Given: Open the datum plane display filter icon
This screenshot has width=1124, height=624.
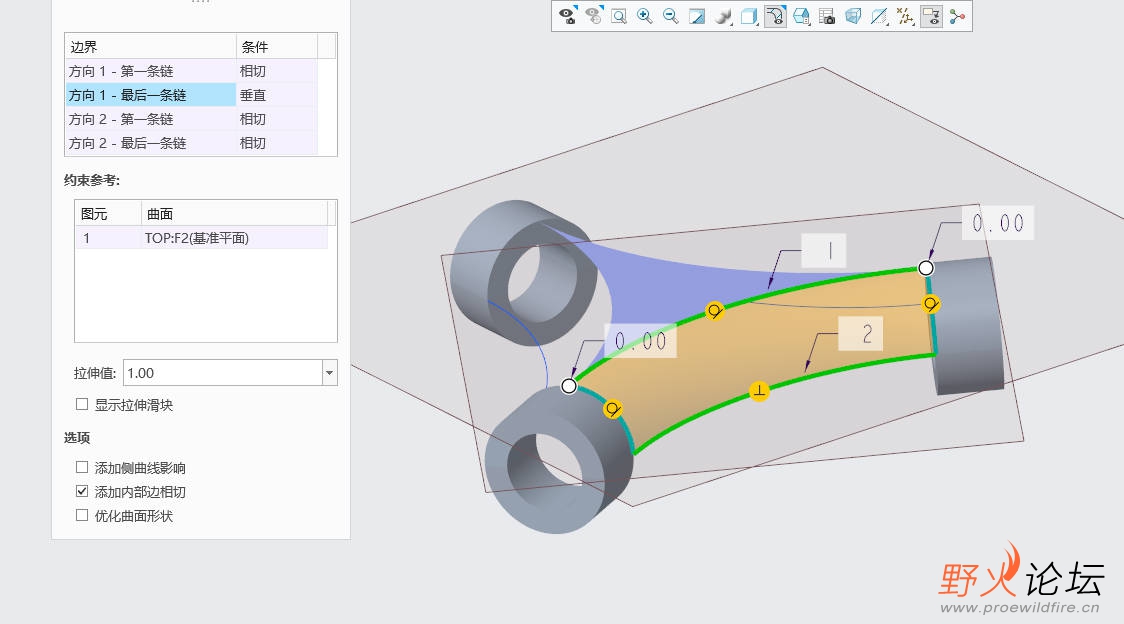Looking at the screenshot, I should pos(880,16).
